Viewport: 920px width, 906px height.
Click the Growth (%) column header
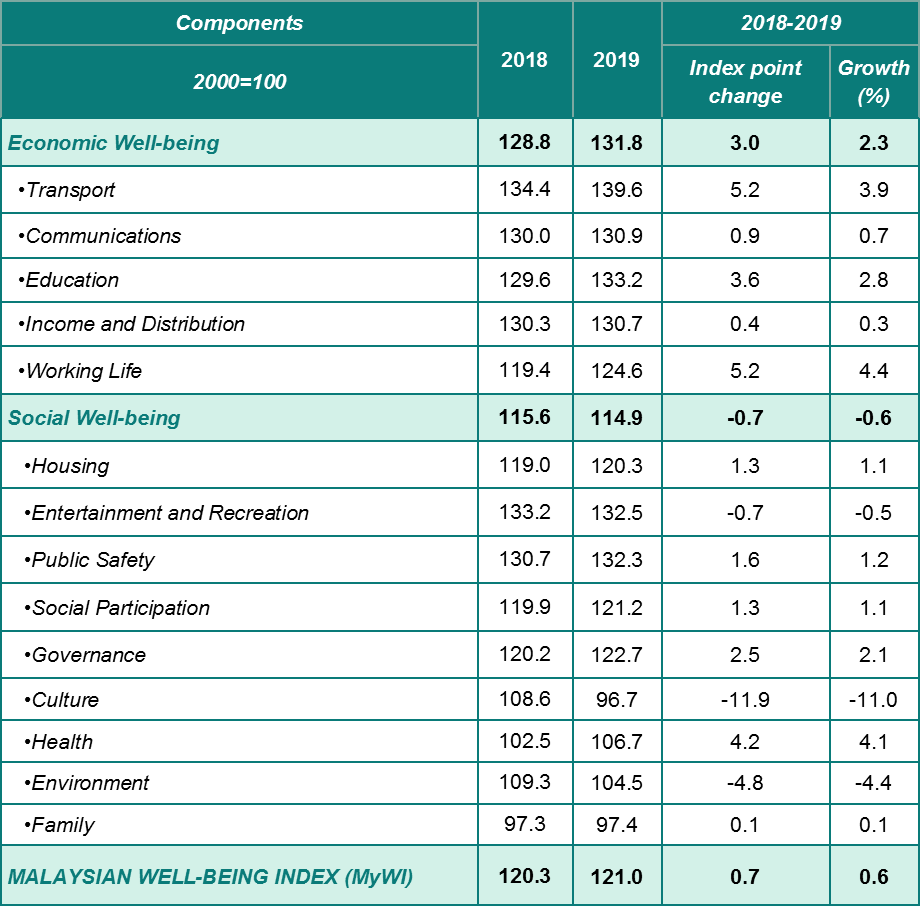point(873,82)
